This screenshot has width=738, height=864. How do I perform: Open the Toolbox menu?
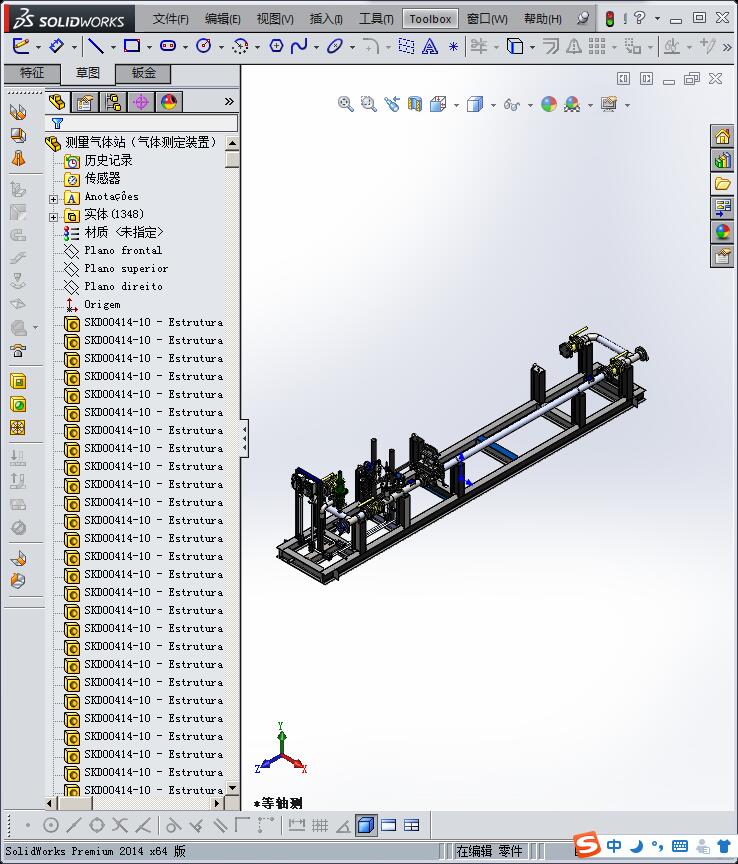pyautogui.click(x=430, y=19)
